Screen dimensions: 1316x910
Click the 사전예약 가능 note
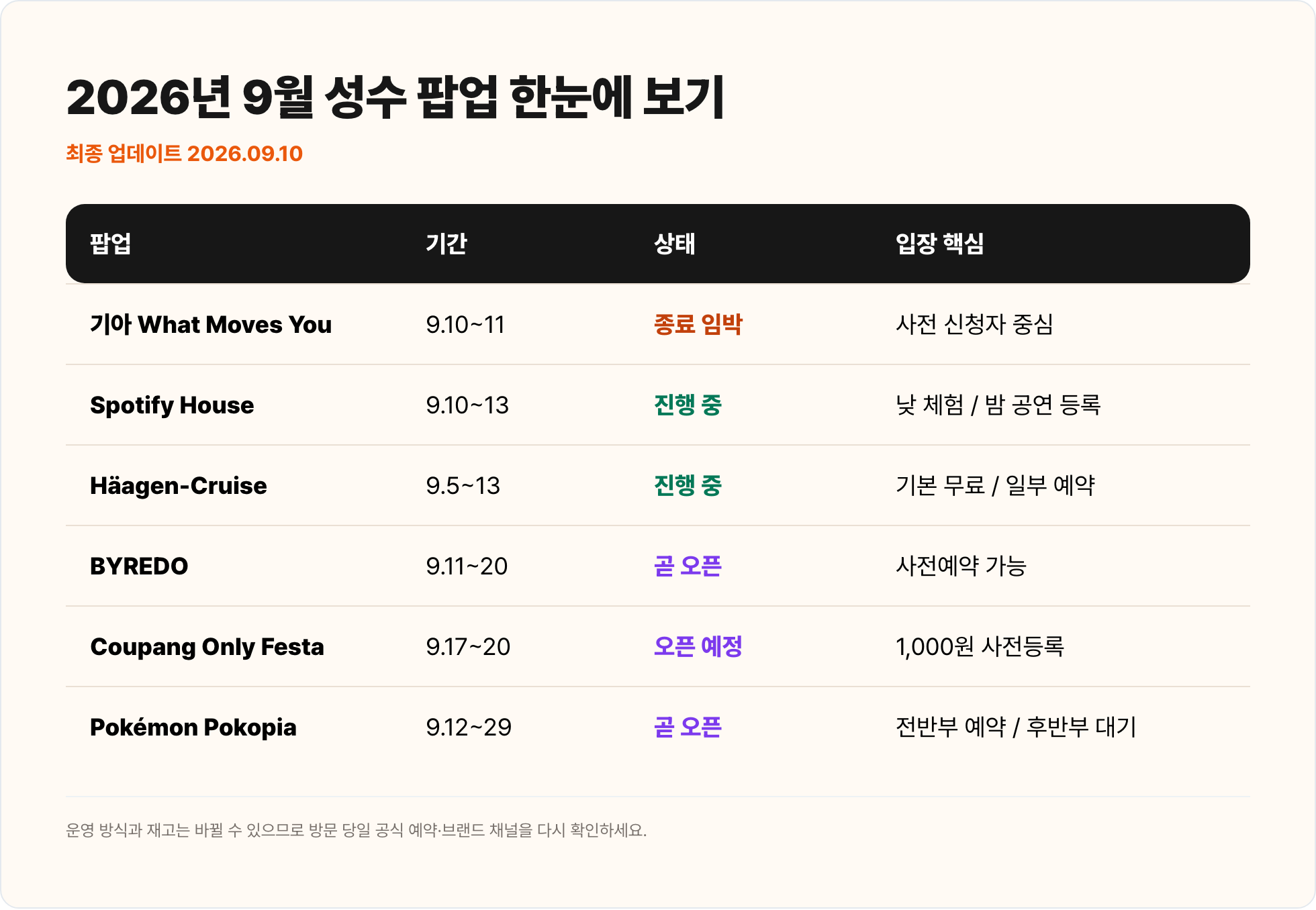(961, 566)
